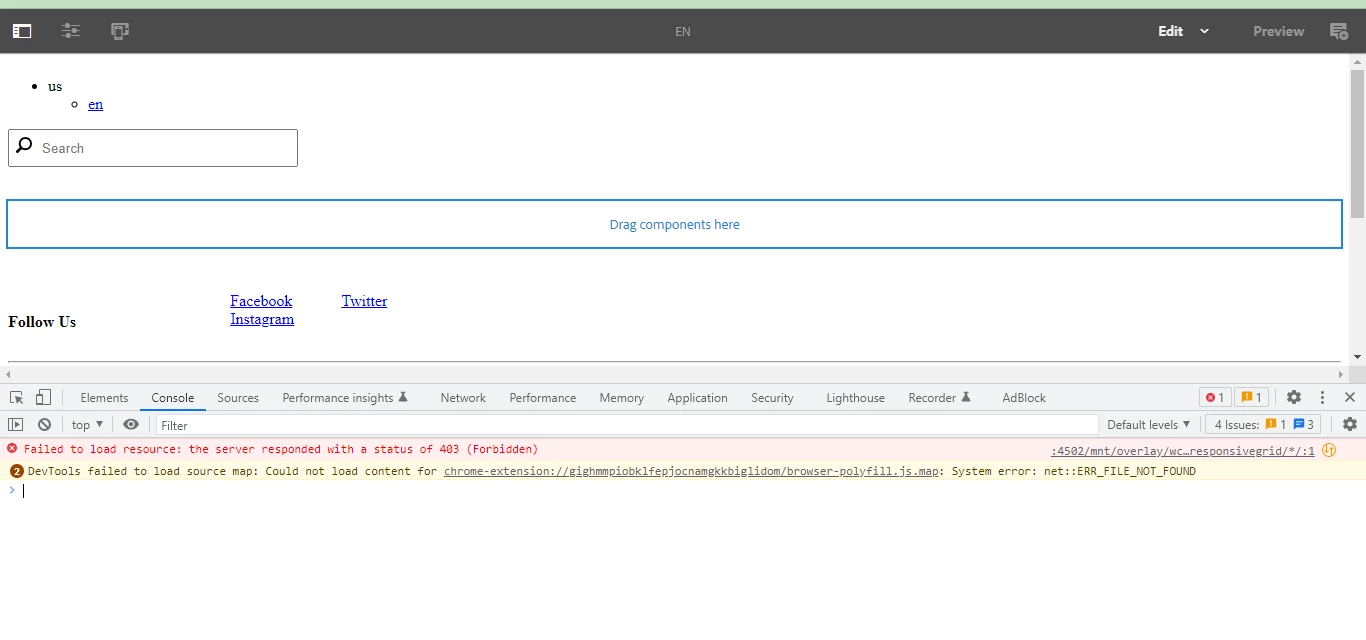
Task: Open the Recorder tab
Action: (x=940, y=397)
